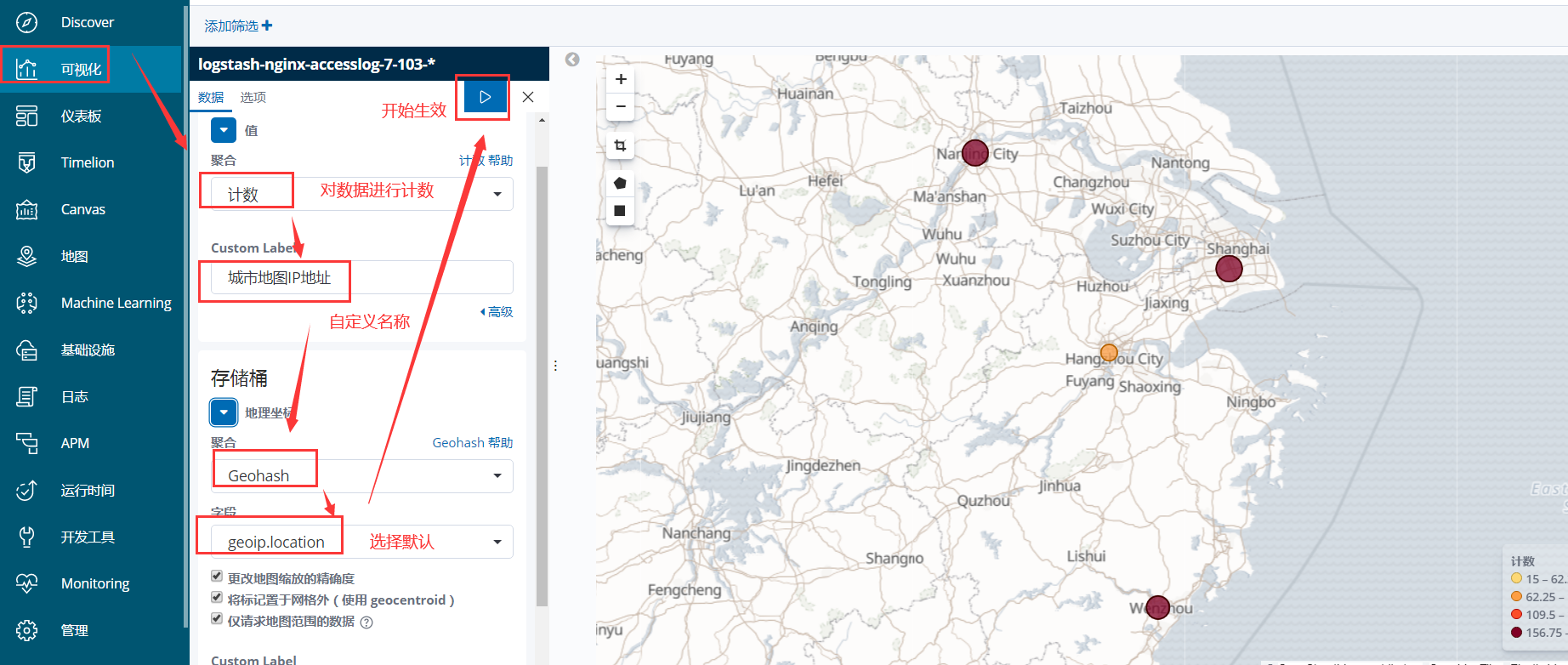The image size is (1568, 665).
Task: Apply changes with the blue play button
Action: [485, 97]
